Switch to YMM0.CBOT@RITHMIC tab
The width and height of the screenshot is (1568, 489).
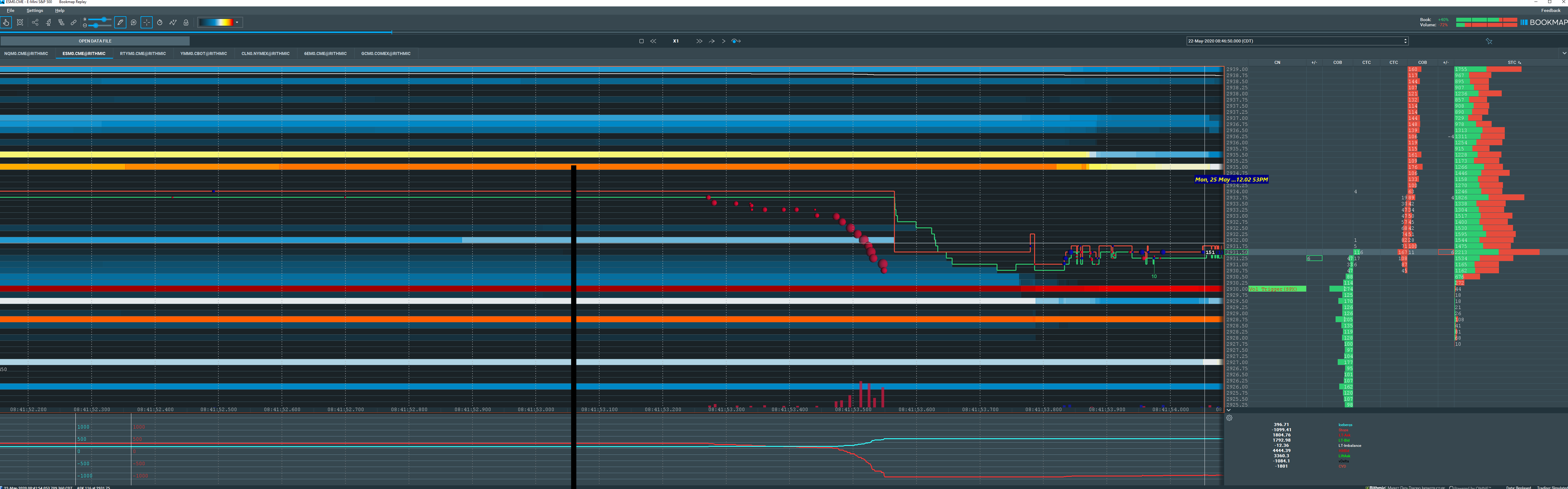tap(204, 53)
